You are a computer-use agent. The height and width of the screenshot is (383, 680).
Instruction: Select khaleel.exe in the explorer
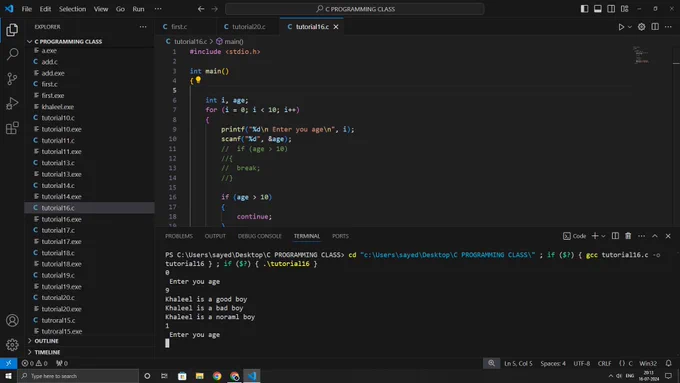point(58,107)
